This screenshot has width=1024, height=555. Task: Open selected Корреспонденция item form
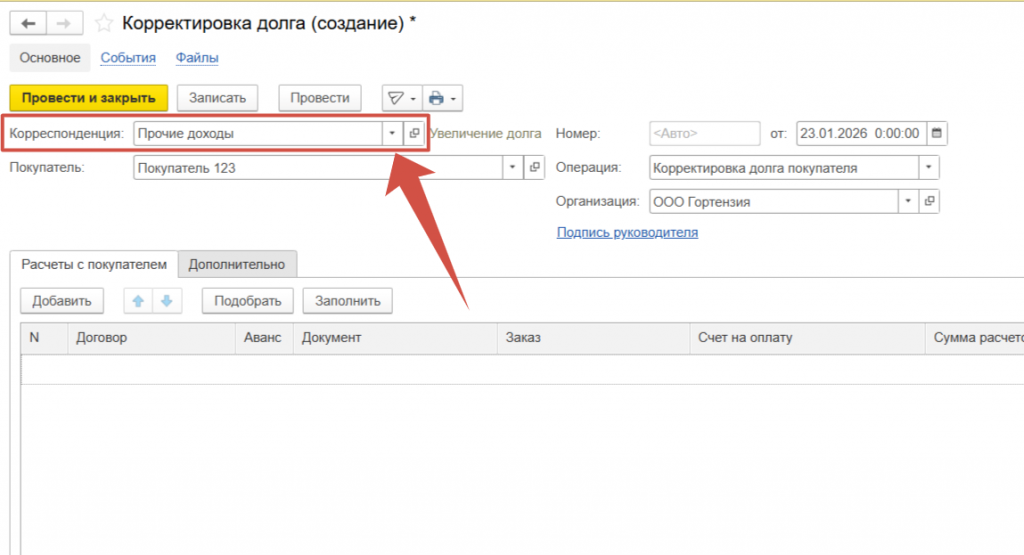[x=414, y=133]
